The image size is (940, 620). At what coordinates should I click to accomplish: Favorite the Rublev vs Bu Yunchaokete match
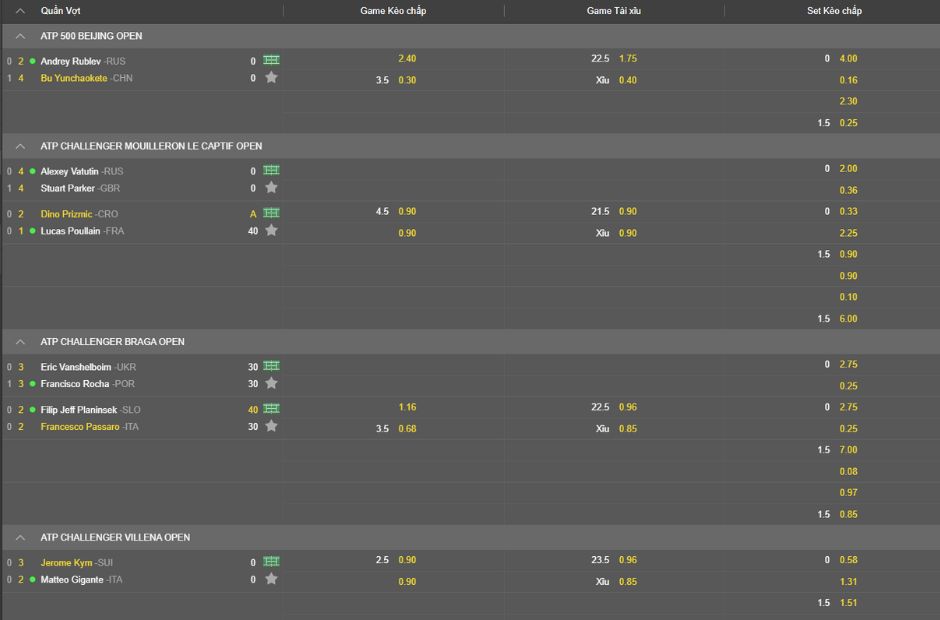coord(271,78)
